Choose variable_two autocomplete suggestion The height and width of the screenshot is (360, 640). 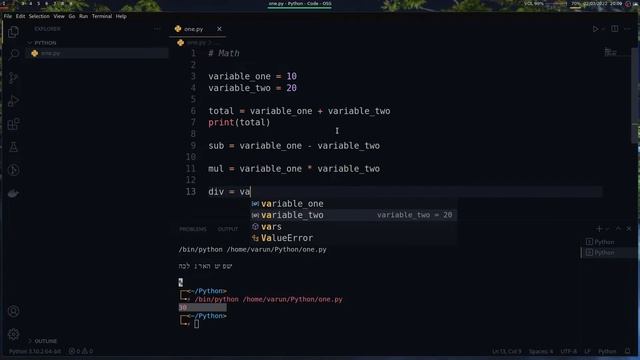pyautogui.click(x=353, y=215)
